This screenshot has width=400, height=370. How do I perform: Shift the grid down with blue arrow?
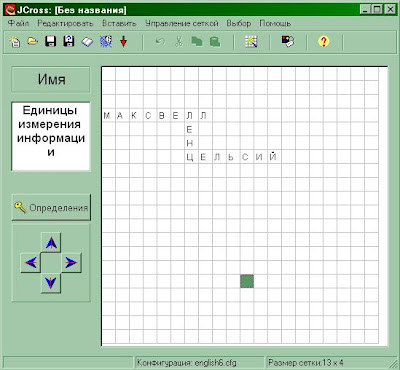51,283
